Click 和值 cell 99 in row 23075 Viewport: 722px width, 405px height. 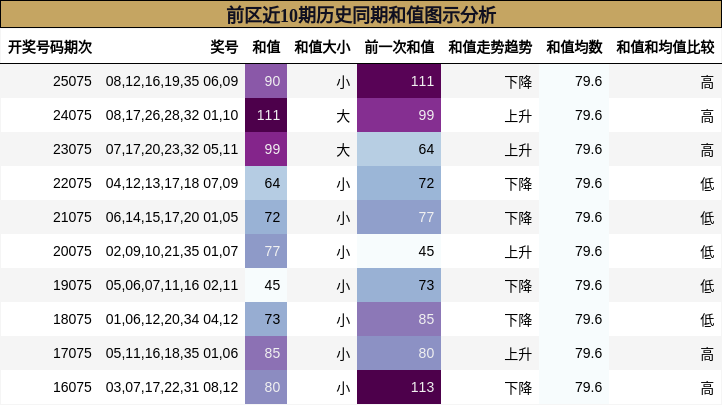pos(266,150)
